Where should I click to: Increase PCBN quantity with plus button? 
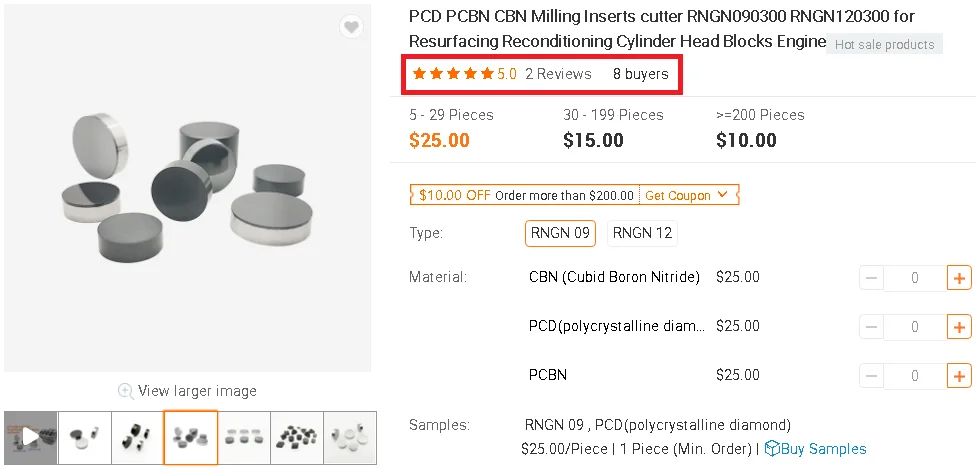click(x=959, y=376)
